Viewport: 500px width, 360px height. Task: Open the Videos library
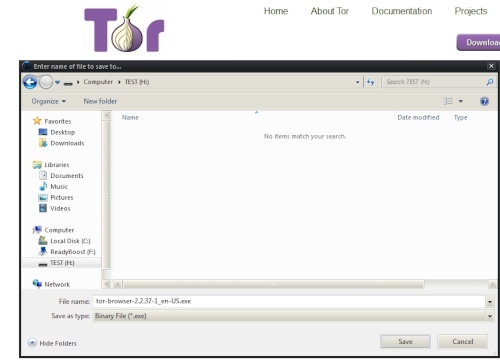pyautogui.click(x=60, y=209)
